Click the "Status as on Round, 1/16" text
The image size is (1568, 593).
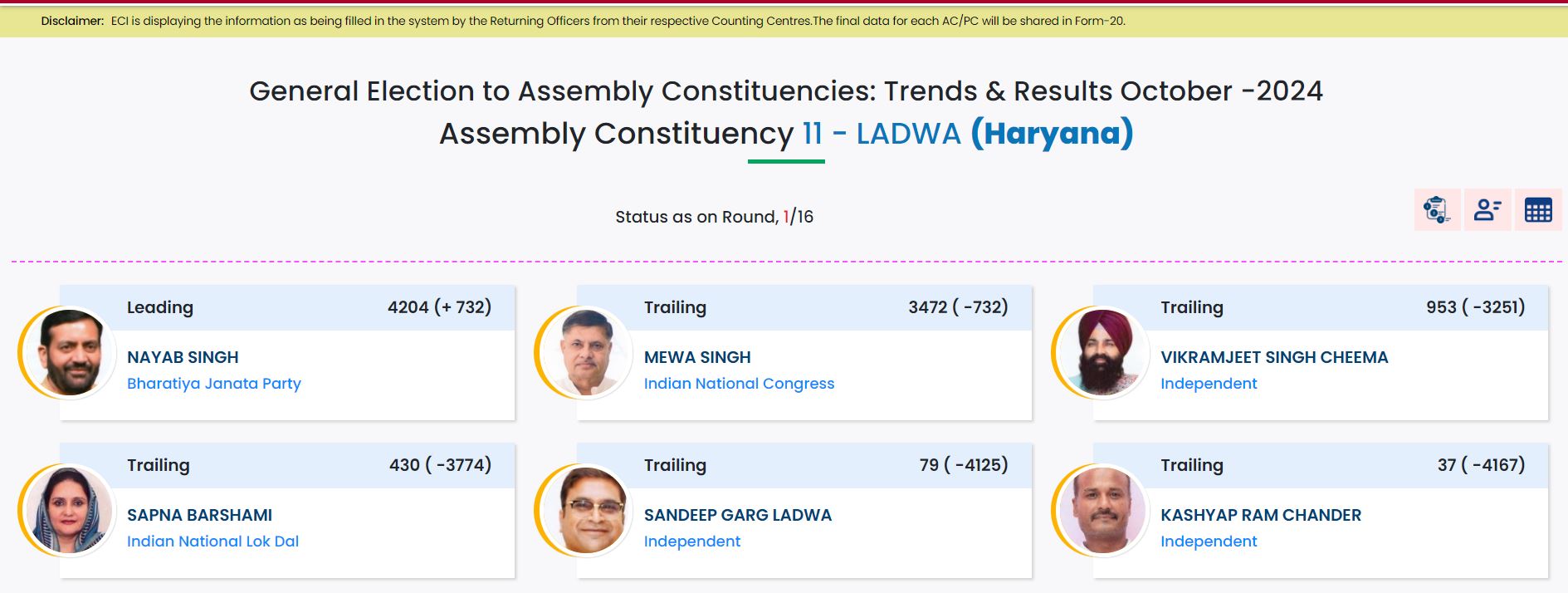coord(714,217)
